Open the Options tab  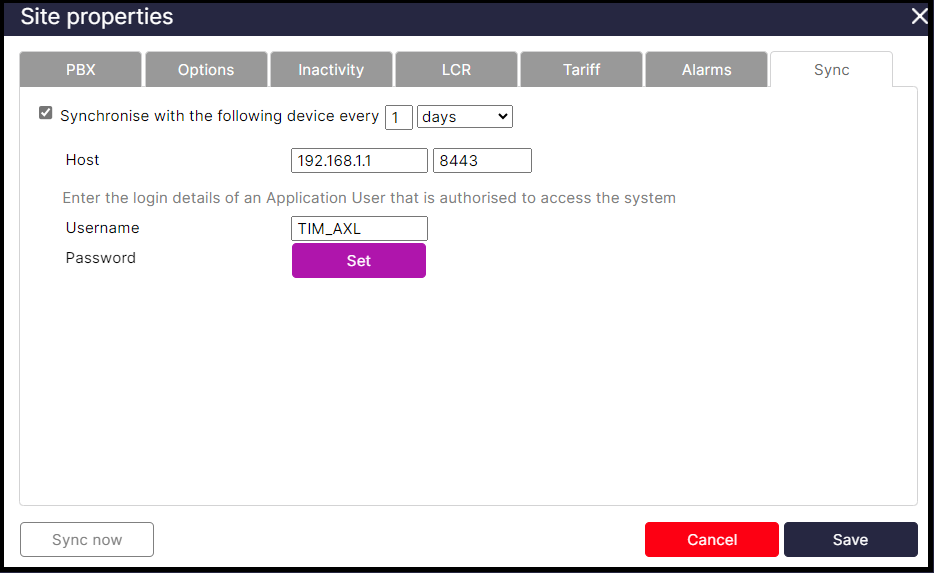pyautogui.click(x=206, y=70)
